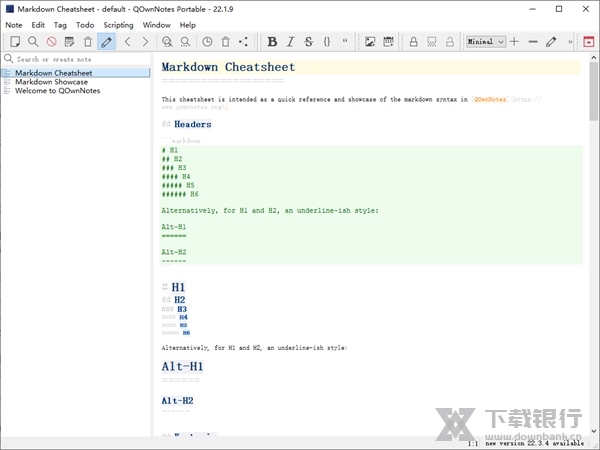
Task: Toggle note edit mode pencil icon
Action: click(106, 42)
